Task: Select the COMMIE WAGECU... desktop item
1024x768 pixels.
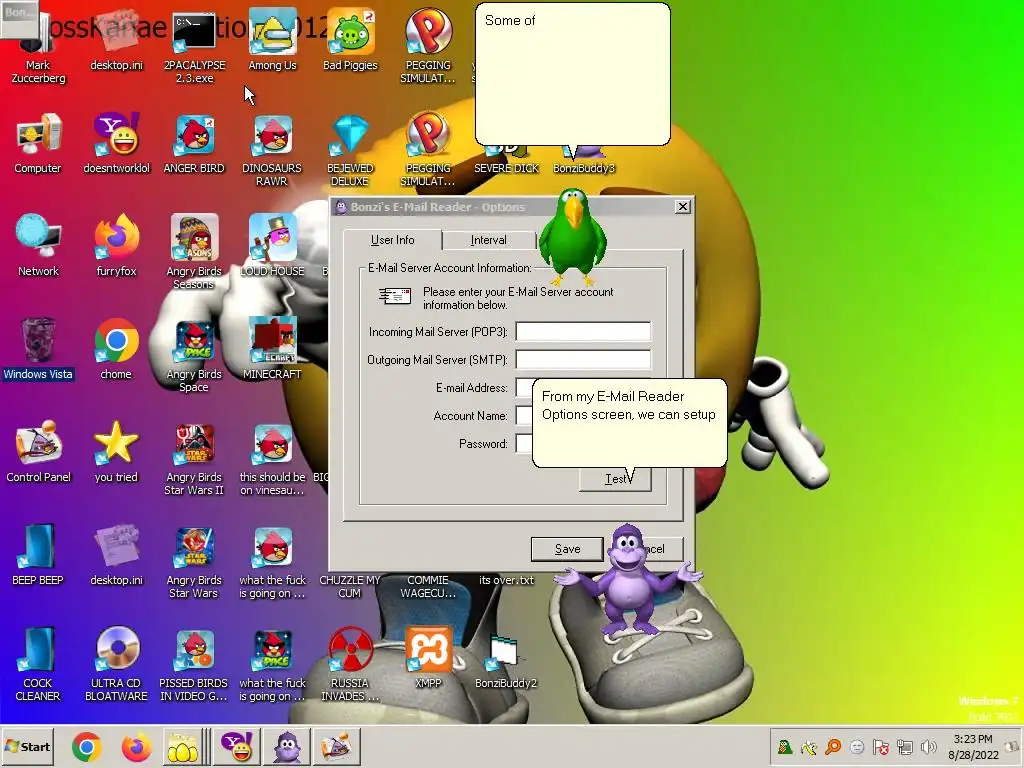Action: (428, 586)
